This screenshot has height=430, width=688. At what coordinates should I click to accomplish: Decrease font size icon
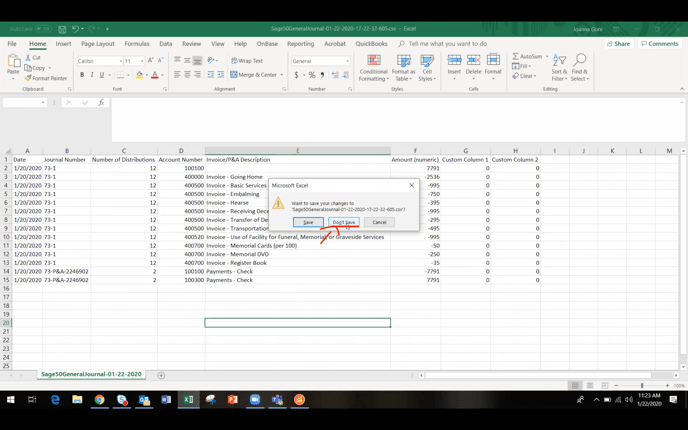coord(160,61)
